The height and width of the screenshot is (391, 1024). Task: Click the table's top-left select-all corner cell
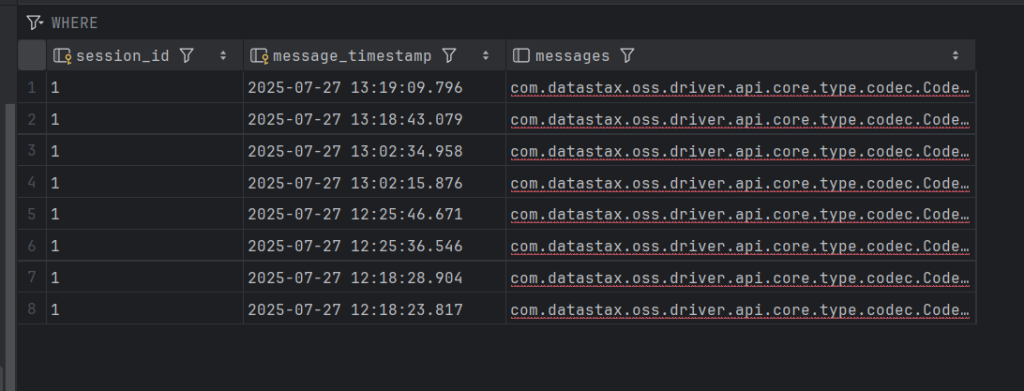coord(31,55)
